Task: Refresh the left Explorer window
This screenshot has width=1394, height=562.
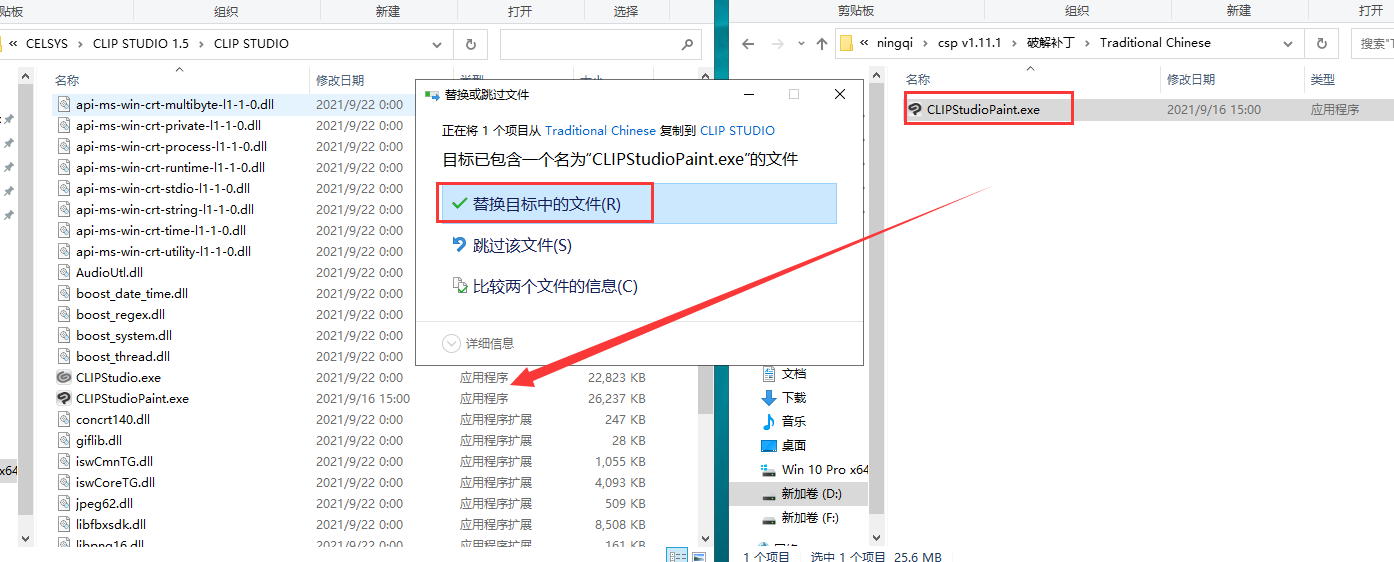Action: [x=470, y=44]
